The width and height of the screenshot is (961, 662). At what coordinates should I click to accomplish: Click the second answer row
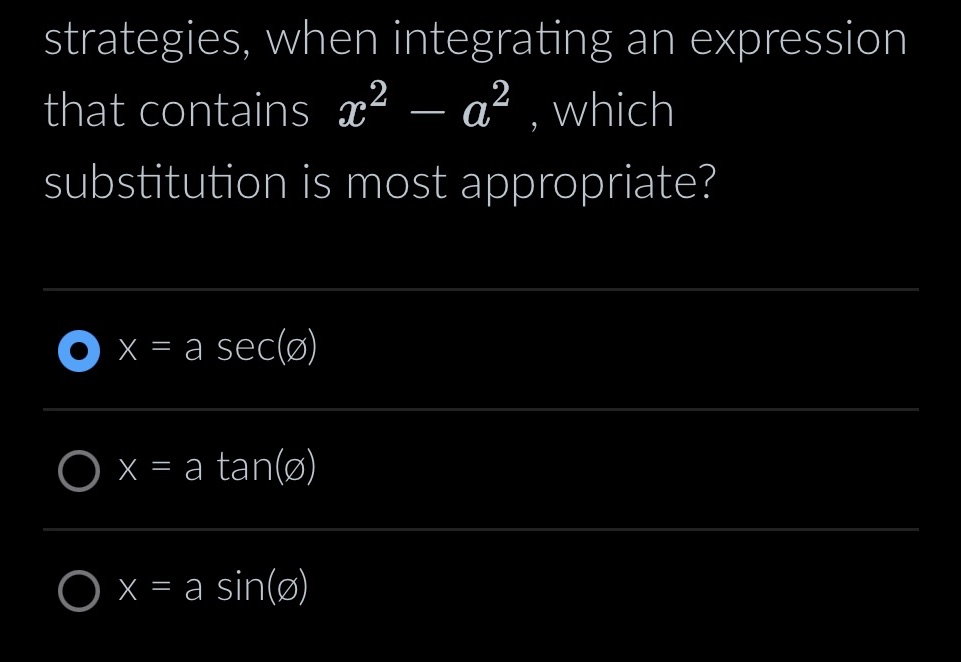coord(480,468)
